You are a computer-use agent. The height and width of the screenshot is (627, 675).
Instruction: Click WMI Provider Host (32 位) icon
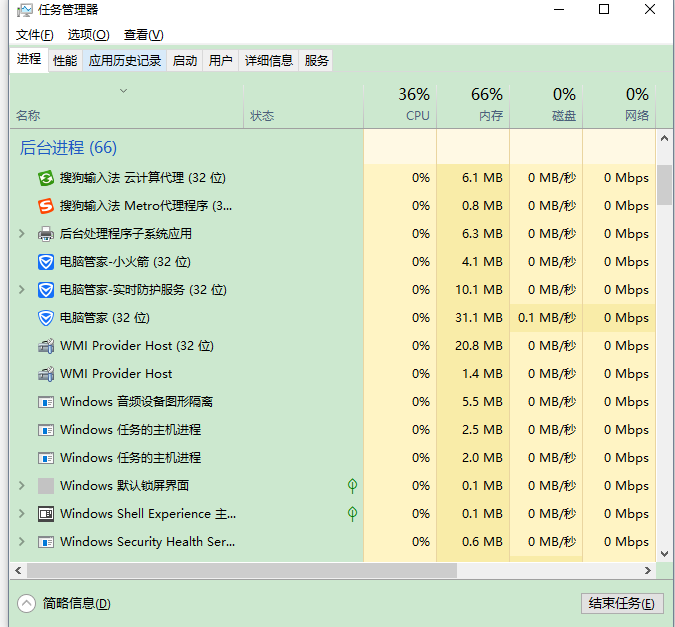click(x=46, y=346)
